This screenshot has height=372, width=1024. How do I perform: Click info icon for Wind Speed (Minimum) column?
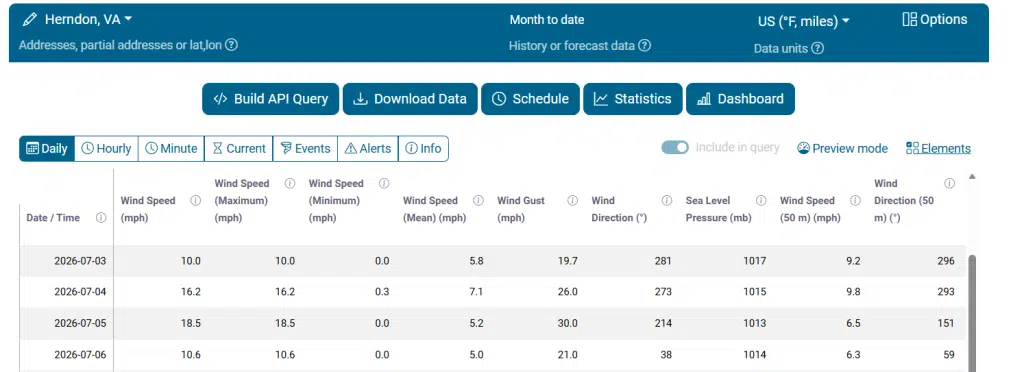pos(384,183)
